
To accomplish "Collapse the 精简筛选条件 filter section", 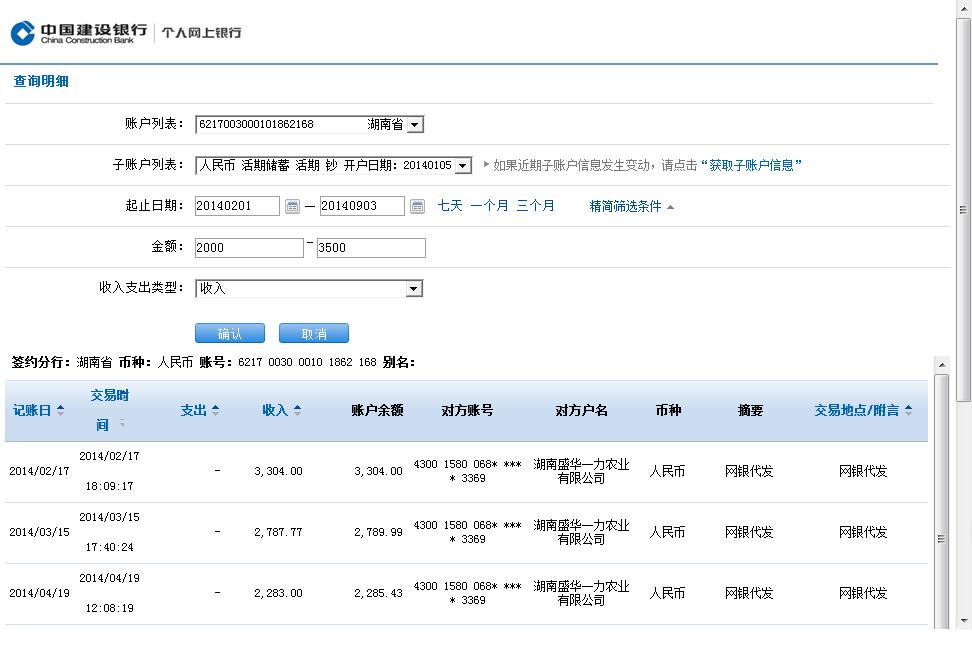I will 631,206.
